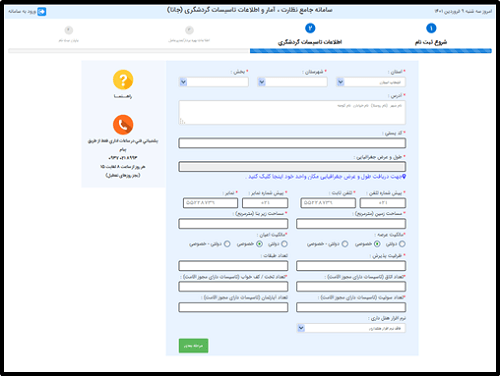This screenshot has height=376, width=500.
Task: Click the link to get geographic coordinates
Action: pos(325,177)
